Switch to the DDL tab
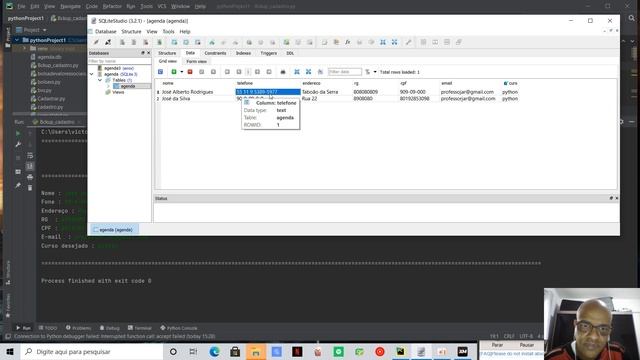Viewport: 640px width, 360px height. click(x=290, y=53)
